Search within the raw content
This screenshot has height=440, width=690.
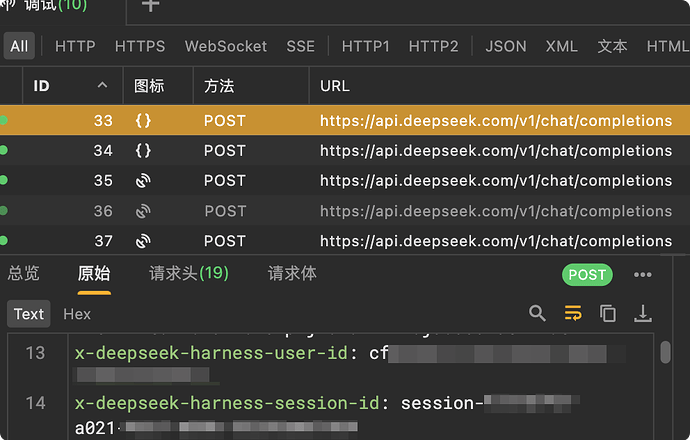pyautogui.click(x=537, y=313)
